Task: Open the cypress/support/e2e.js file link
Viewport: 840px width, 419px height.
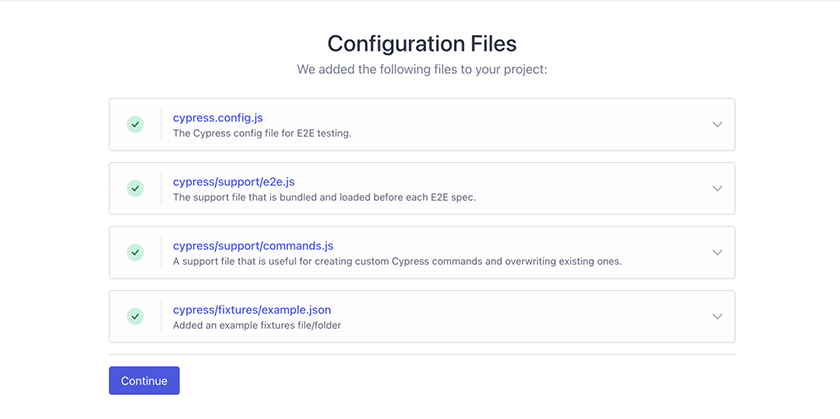Action: coord(234,182)
